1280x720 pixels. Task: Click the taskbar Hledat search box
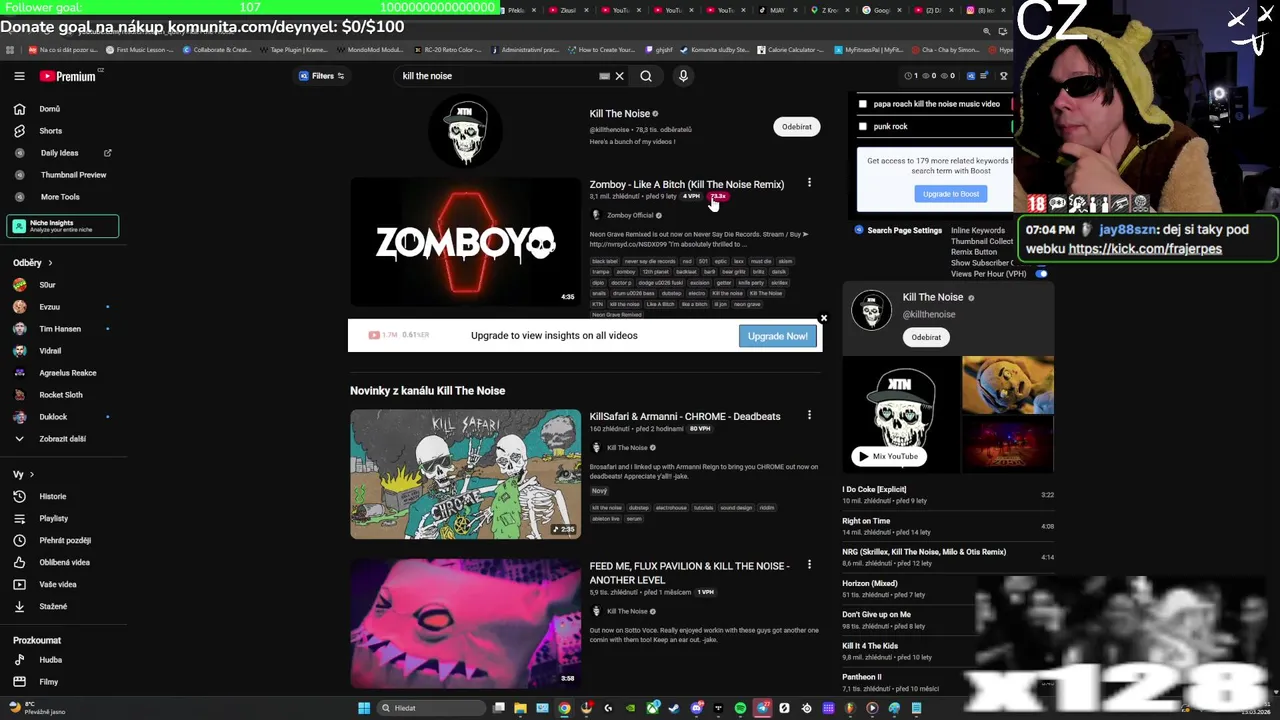[x=431, y=708]
